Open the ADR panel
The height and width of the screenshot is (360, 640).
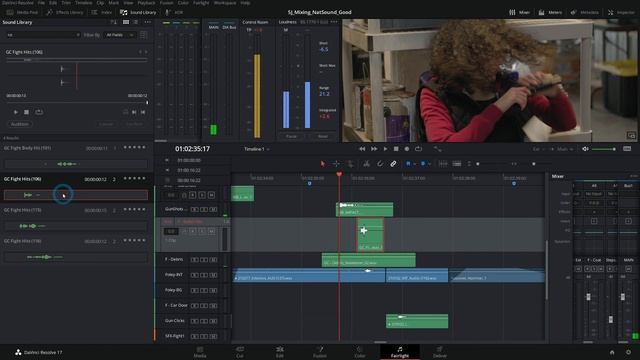click(175, 12)
